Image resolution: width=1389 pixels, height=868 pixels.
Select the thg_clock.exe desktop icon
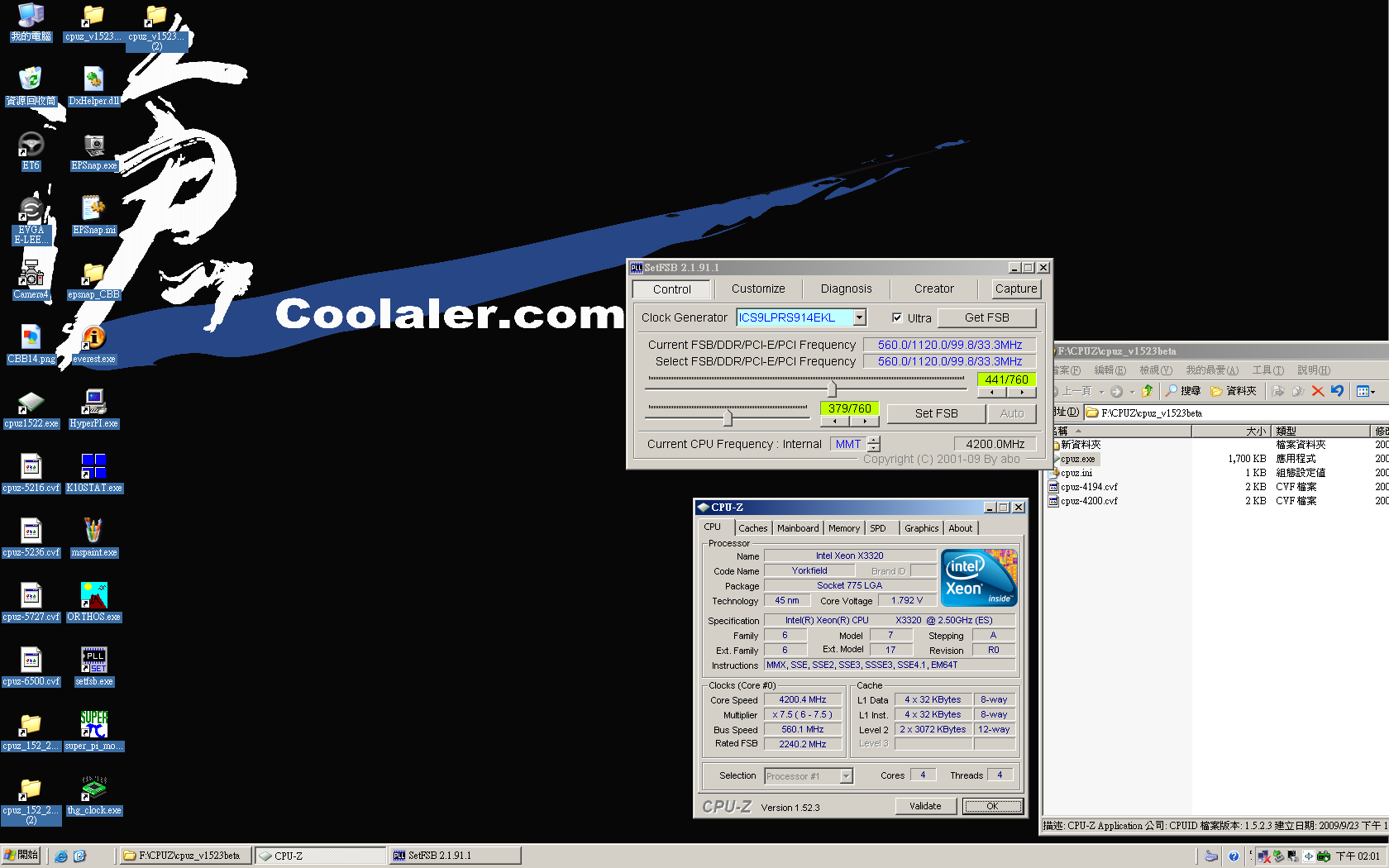point(94,797)
